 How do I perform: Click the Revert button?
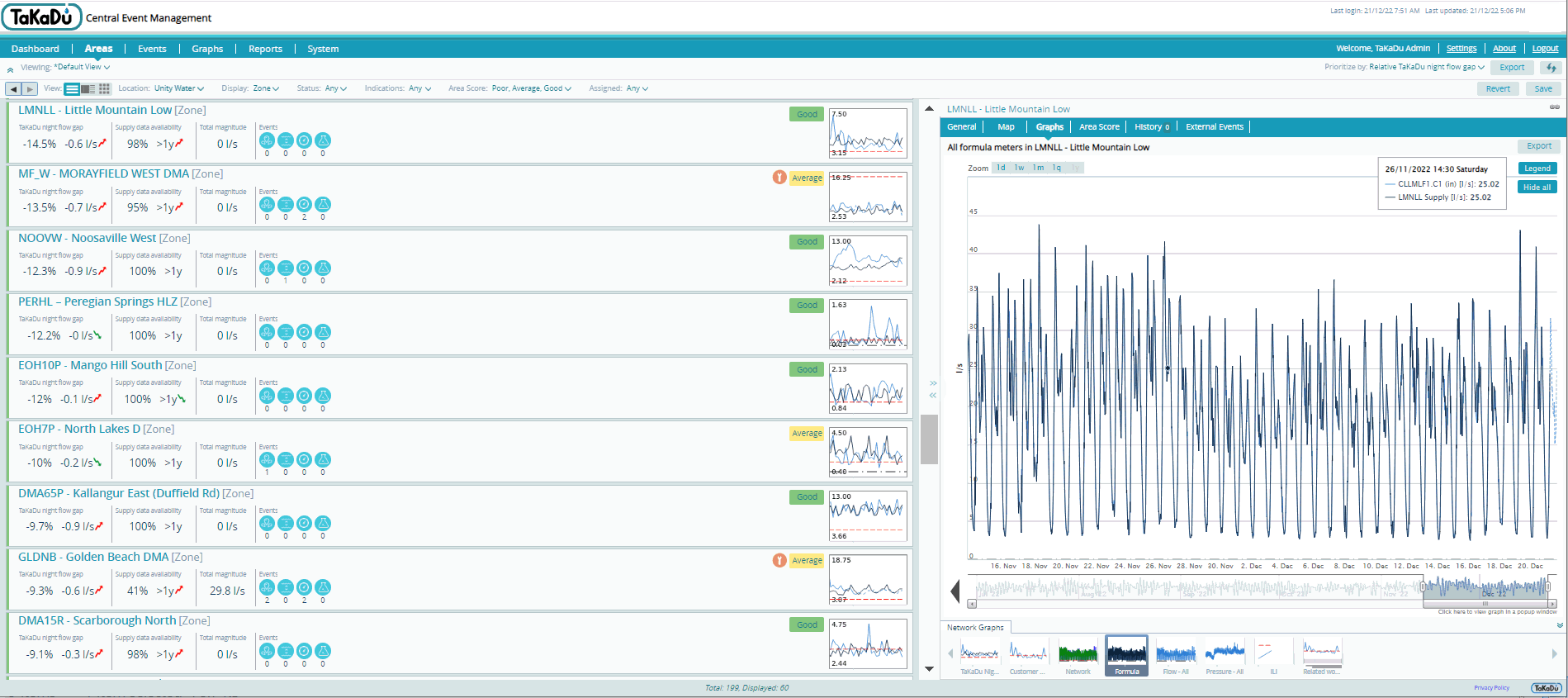point(1498,88)
